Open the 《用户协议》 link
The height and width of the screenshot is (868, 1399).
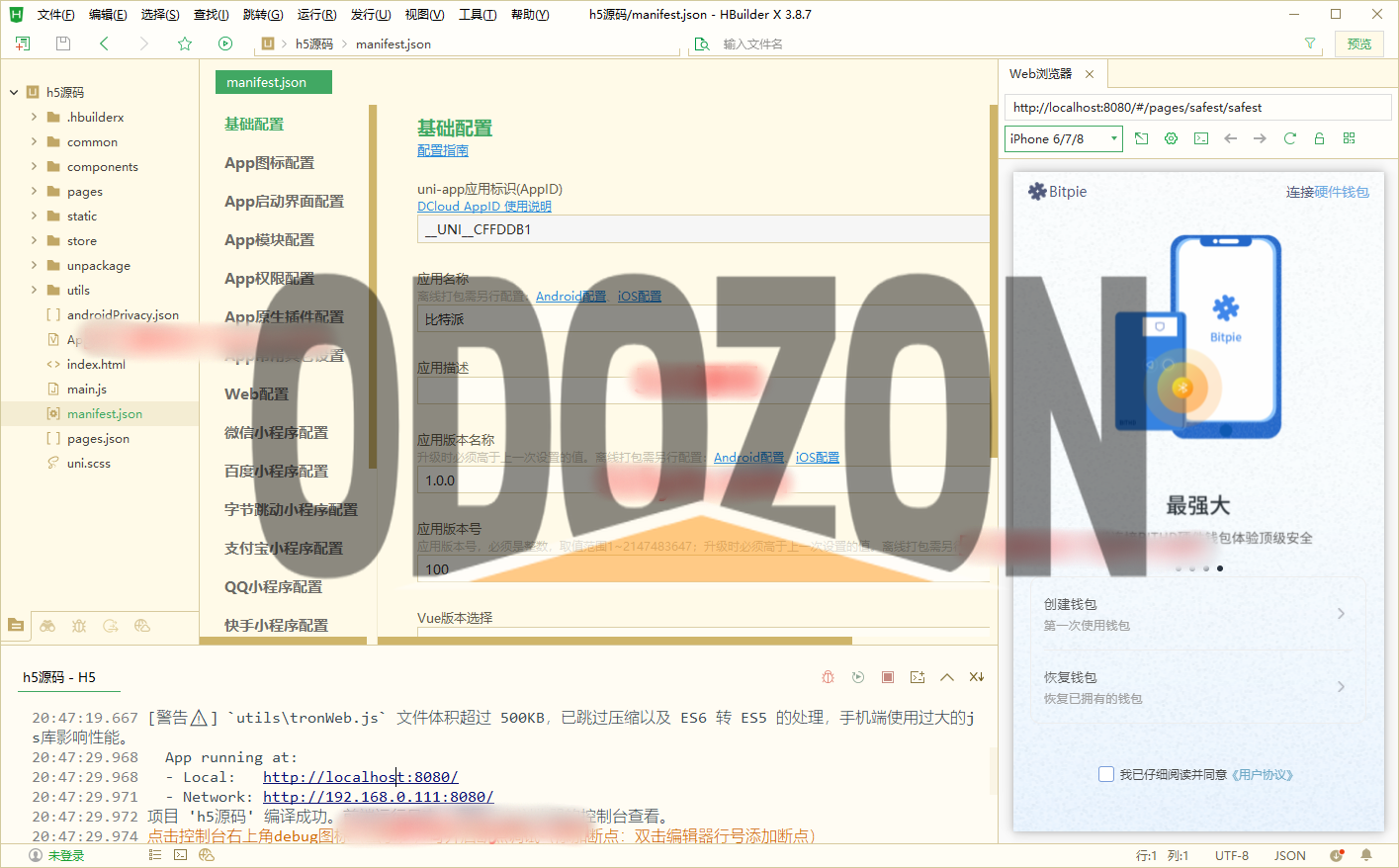pyautogui.click(x=1262, y=774)
